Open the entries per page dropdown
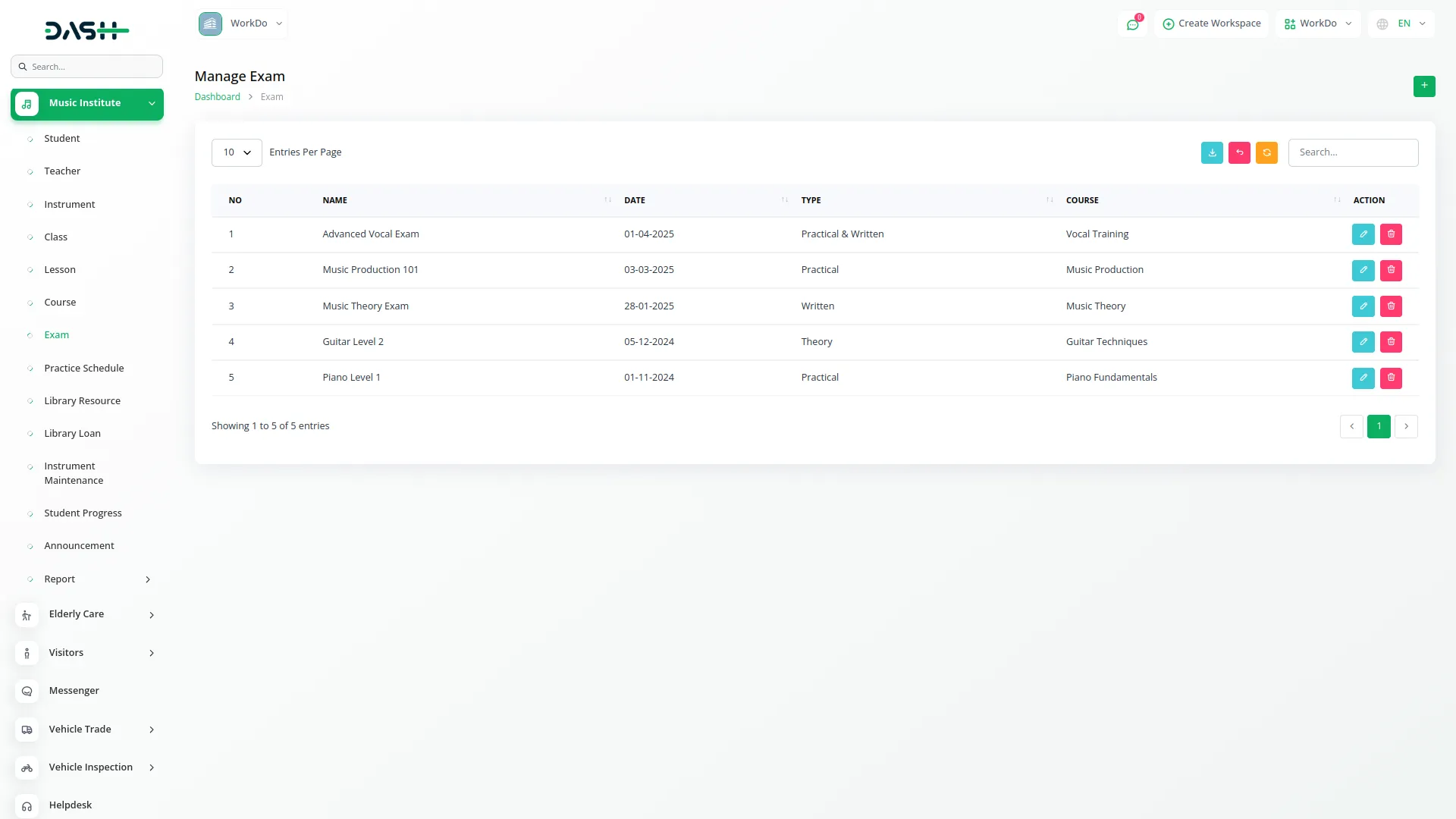The width and height of the screenshot is (1456, 819). [237, 152]
